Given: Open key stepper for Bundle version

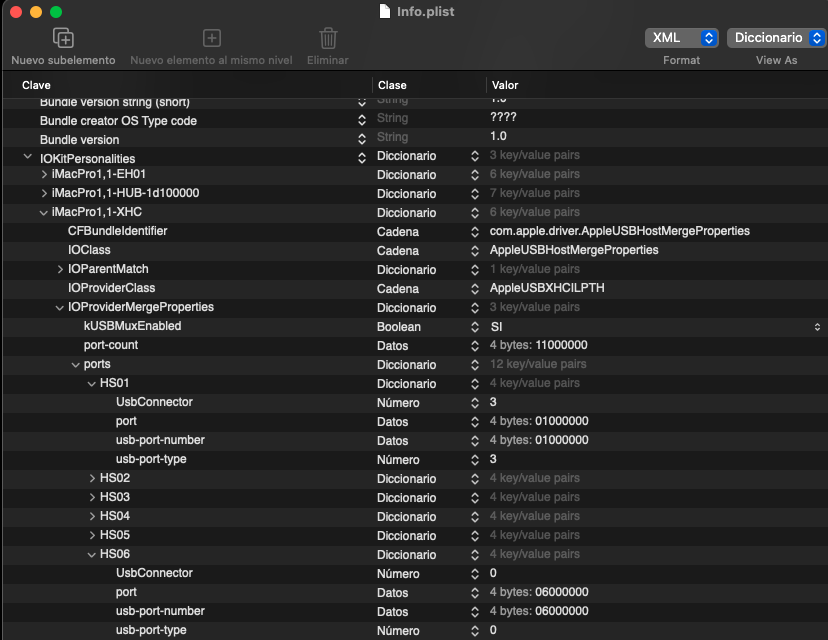Looking at the screenshot, I should [362, 139].
